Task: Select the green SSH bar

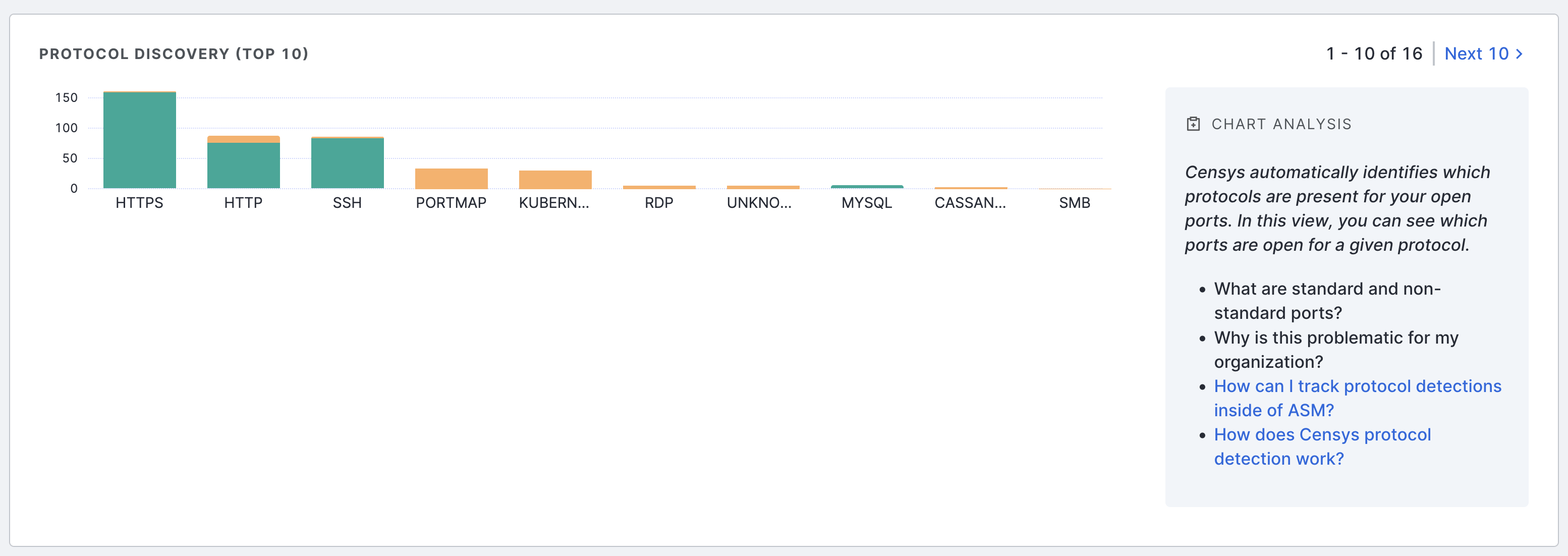Action: pyautogui.click(x=348, y=163)
